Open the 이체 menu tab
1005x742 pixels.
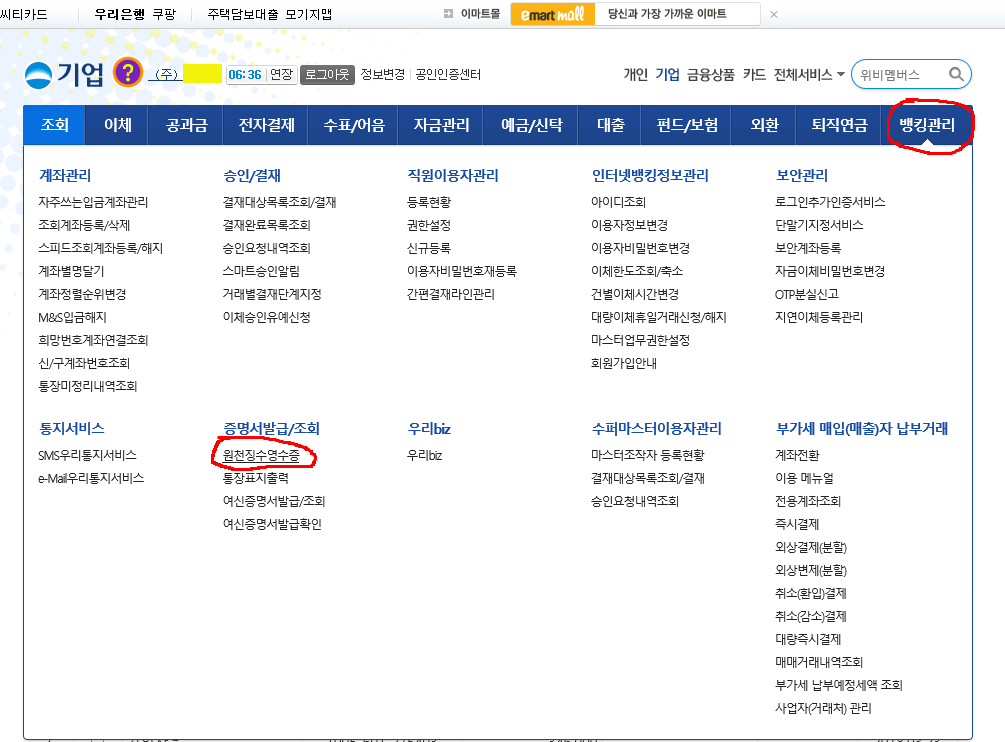coord(117,125)
